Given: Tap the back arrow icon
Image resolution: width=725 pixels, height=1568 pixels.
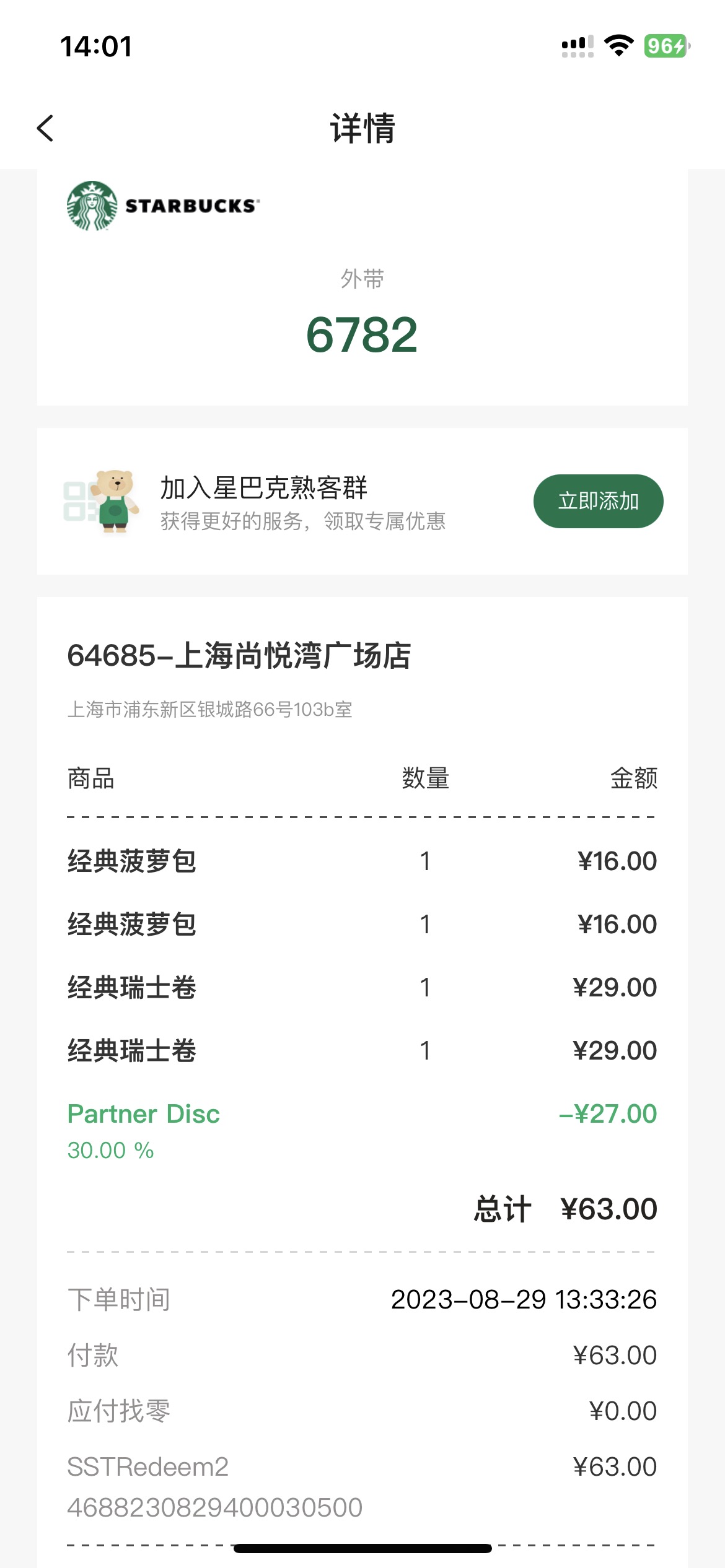Looking at the screenshot, I should [45, 128].
